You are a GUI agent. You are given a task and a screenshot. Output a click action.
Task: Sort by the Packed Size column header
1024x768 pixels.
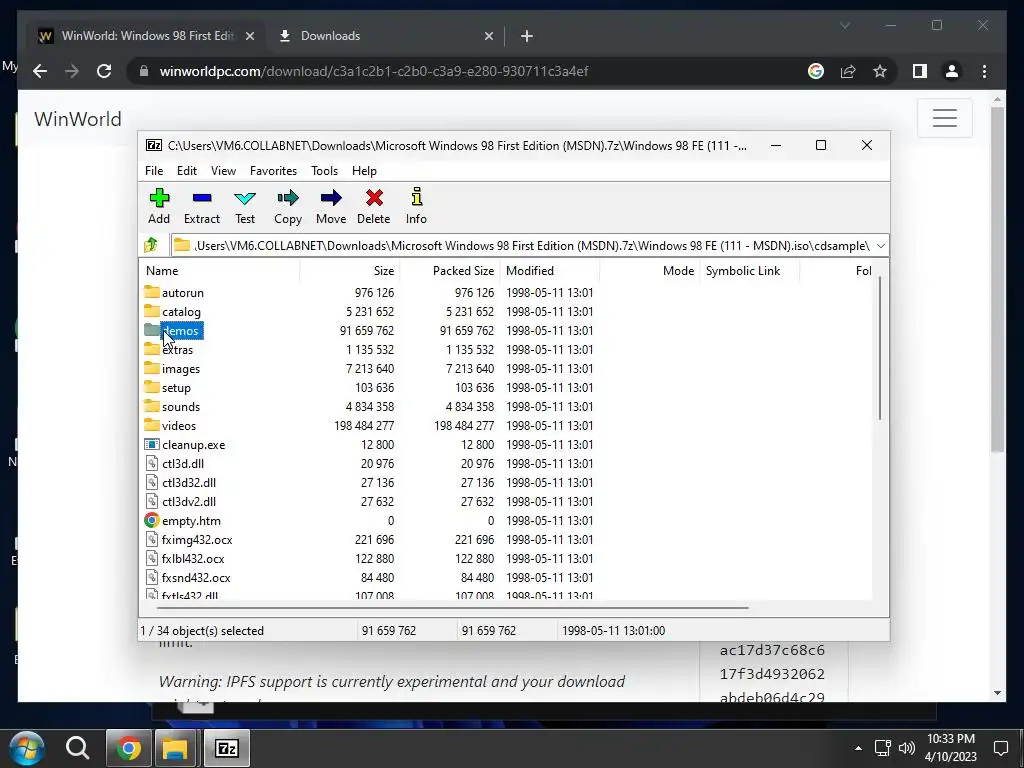[x=449, y=270]
